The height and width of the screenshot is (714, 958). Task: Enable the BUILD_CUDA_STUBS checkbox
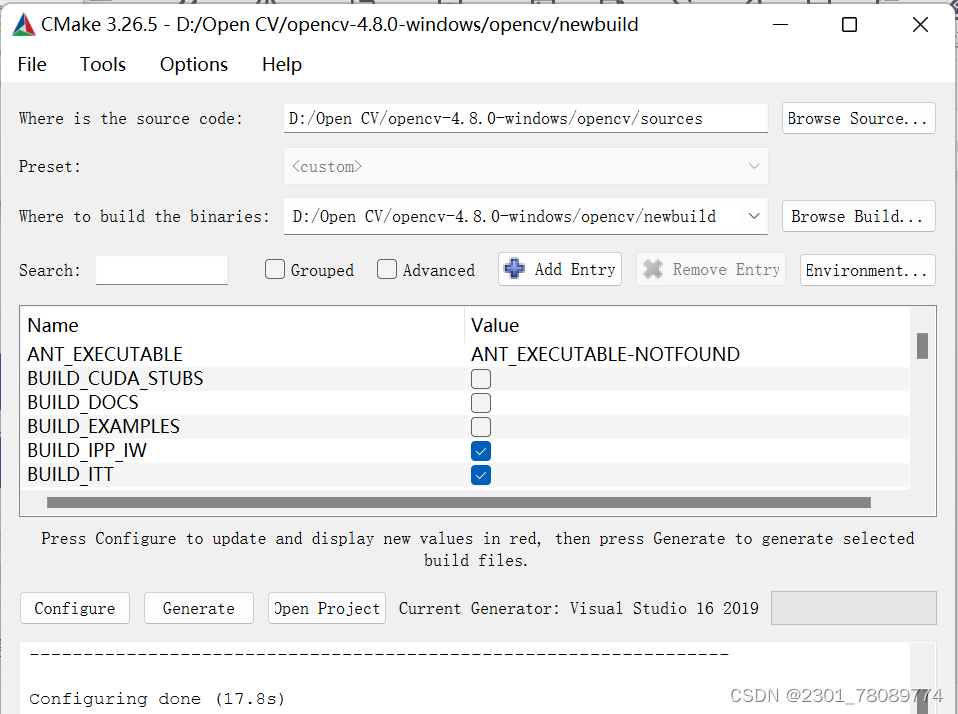coord(481,378)
